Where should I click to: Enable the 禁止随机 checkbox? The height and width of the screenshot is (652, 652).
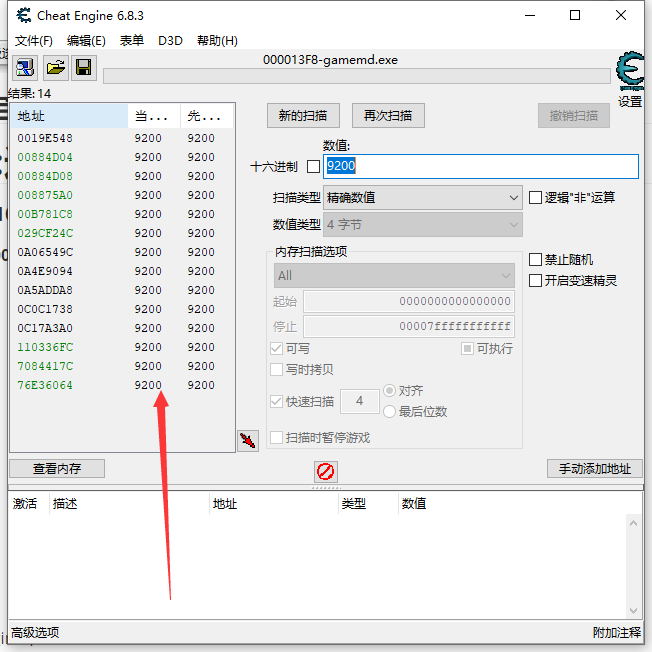coord(536,260)
